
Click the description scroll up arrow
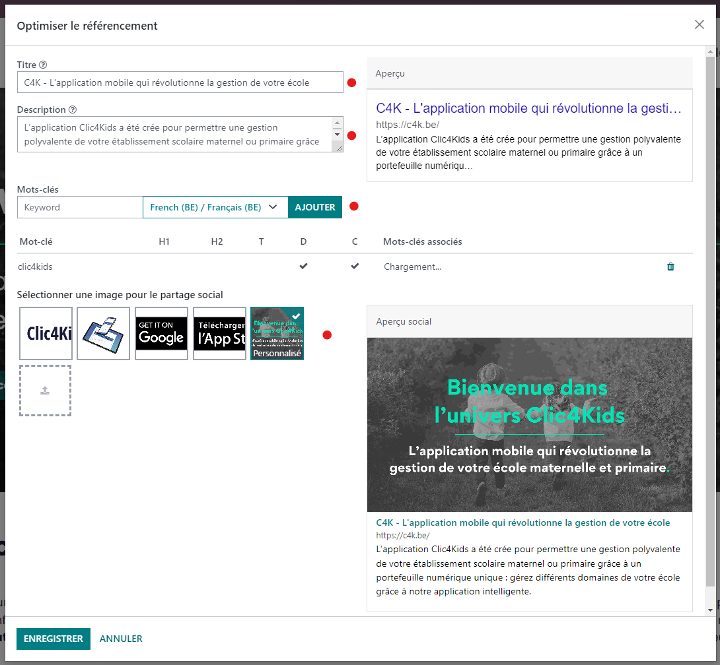(x=337, y=123)
